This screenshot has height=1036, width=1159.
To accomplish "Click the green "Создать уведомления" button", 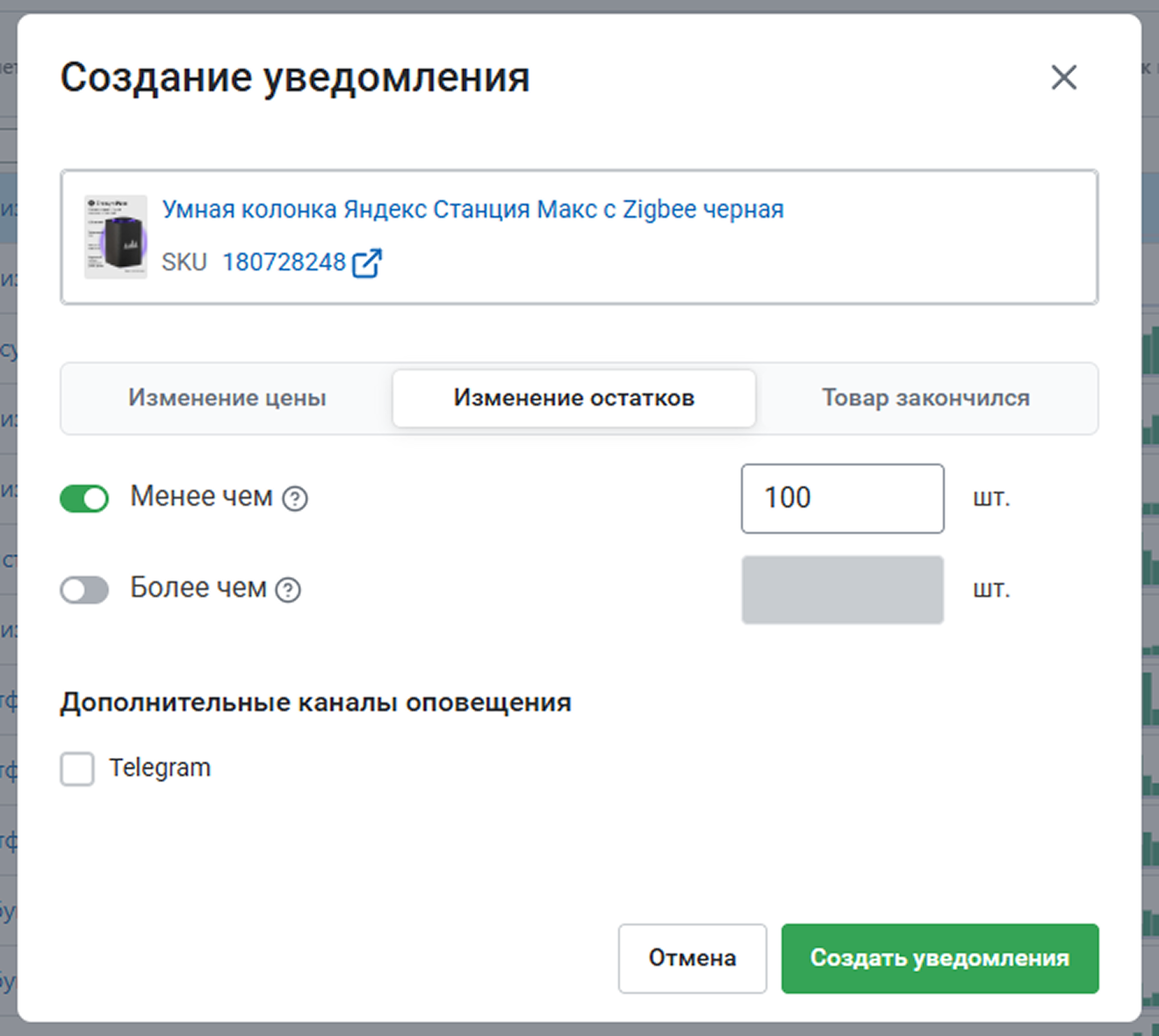I will (939, 959).
